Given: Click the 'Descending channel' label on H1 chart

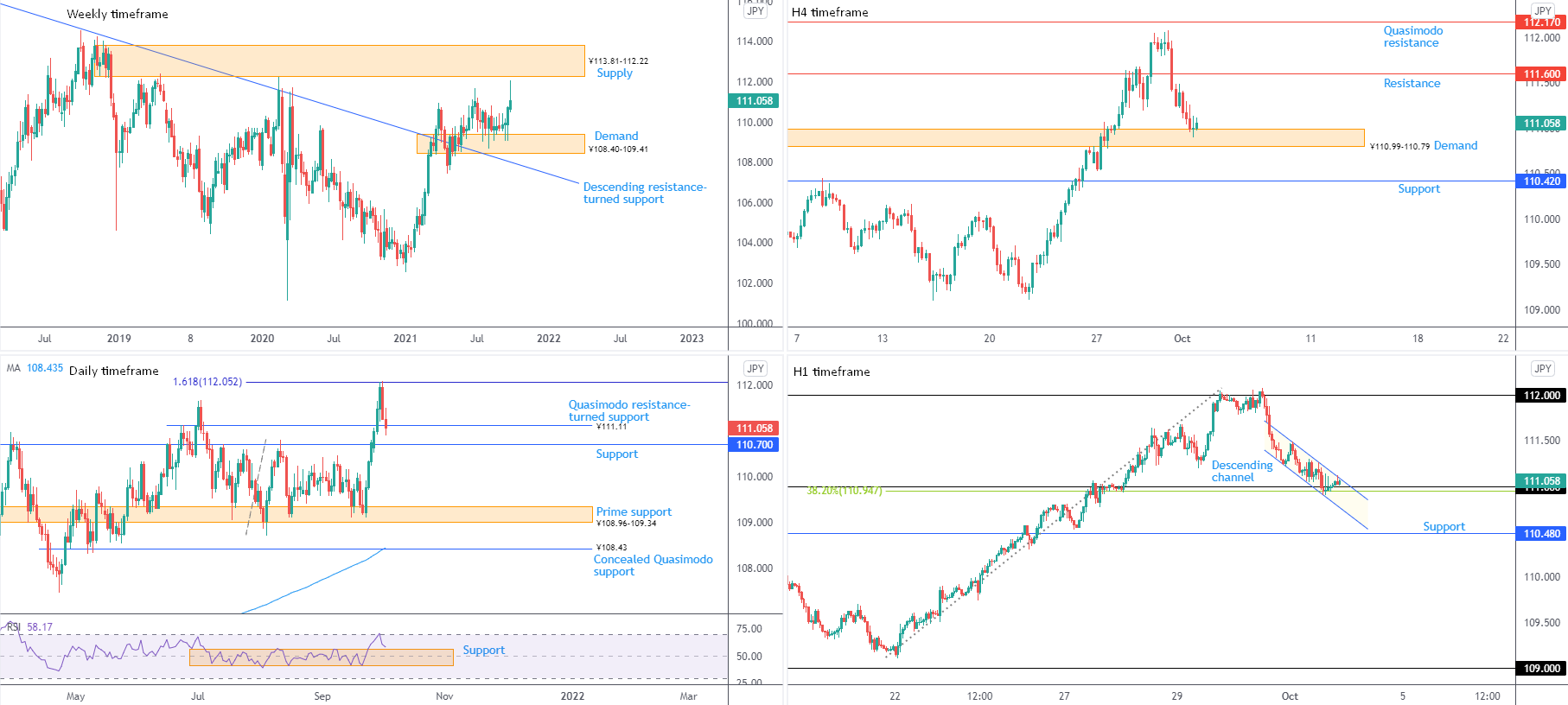Looking at the screenshot, I should click(1242, 471).
